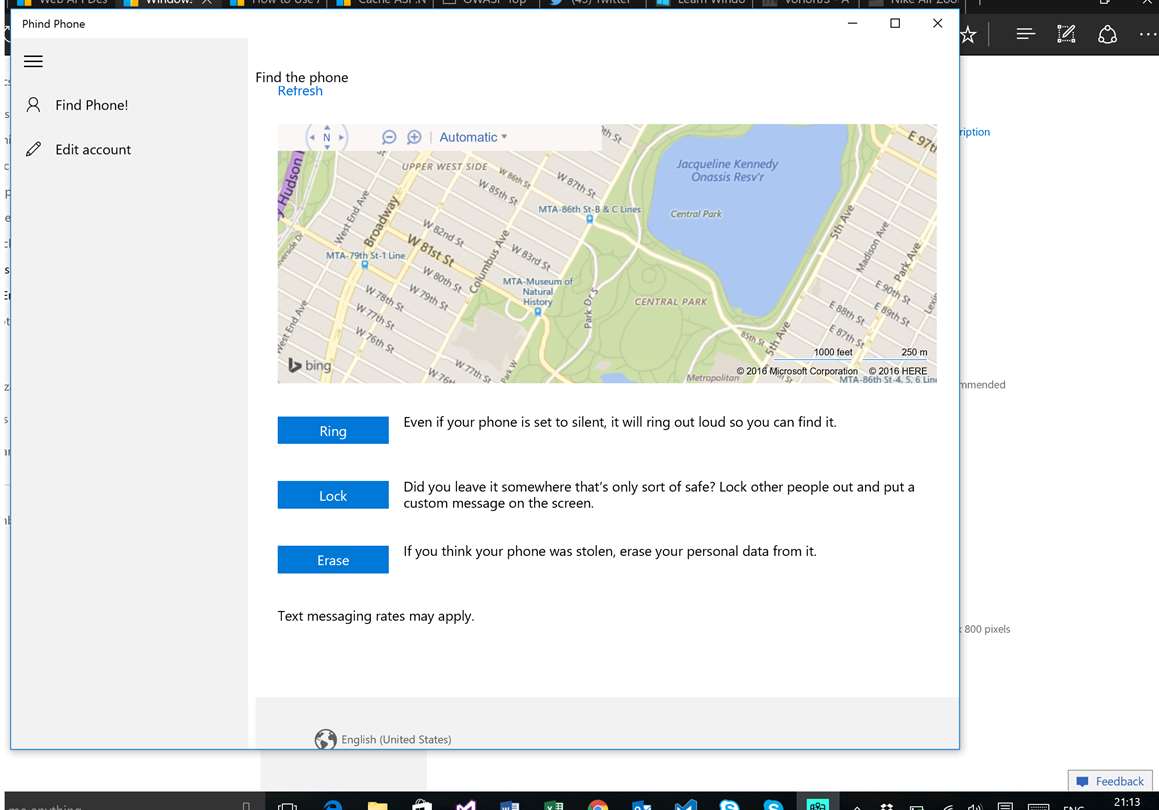Click the Feedback button in Edge
Viewport: 1159px width, 810px height.
pyautogui.click(x=1110, y=781)
